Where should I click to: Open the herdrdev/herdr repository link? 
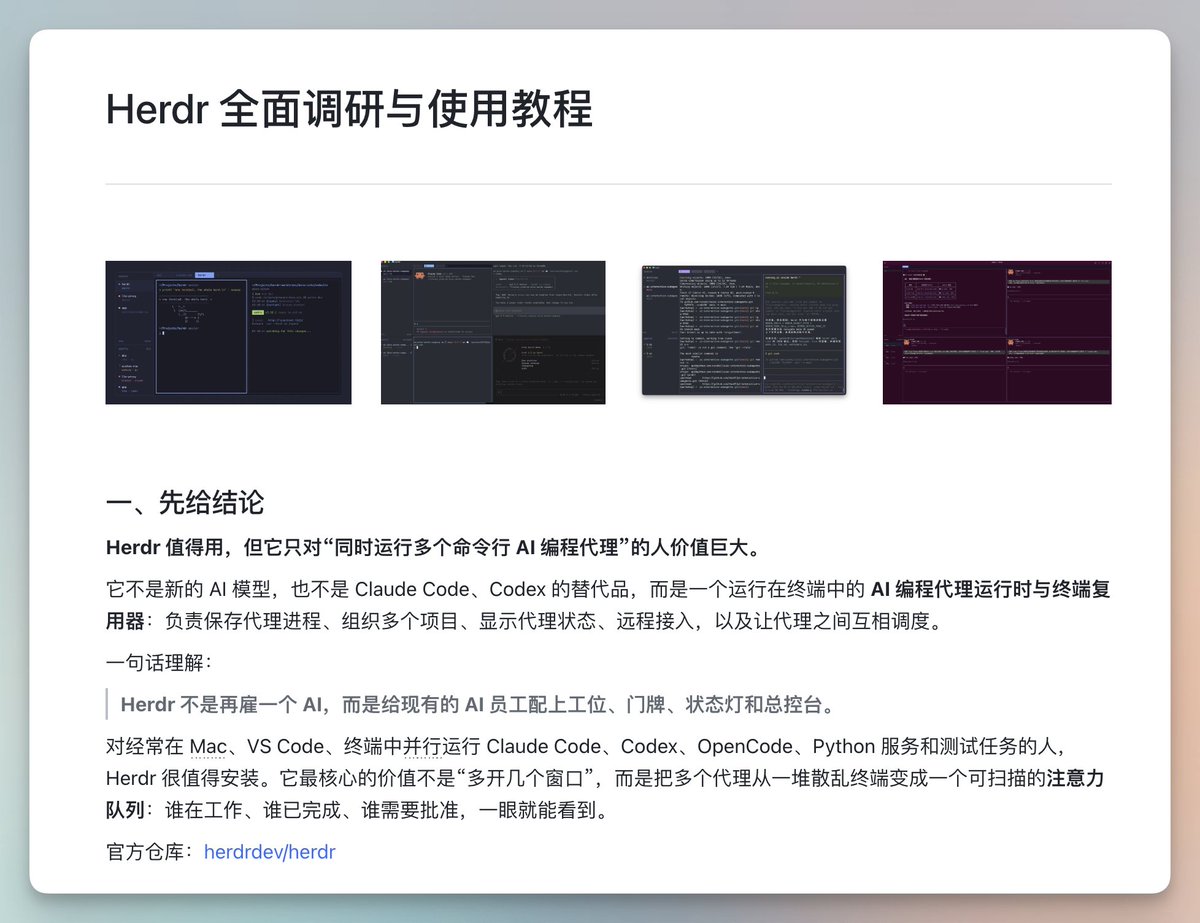[269, 853]
